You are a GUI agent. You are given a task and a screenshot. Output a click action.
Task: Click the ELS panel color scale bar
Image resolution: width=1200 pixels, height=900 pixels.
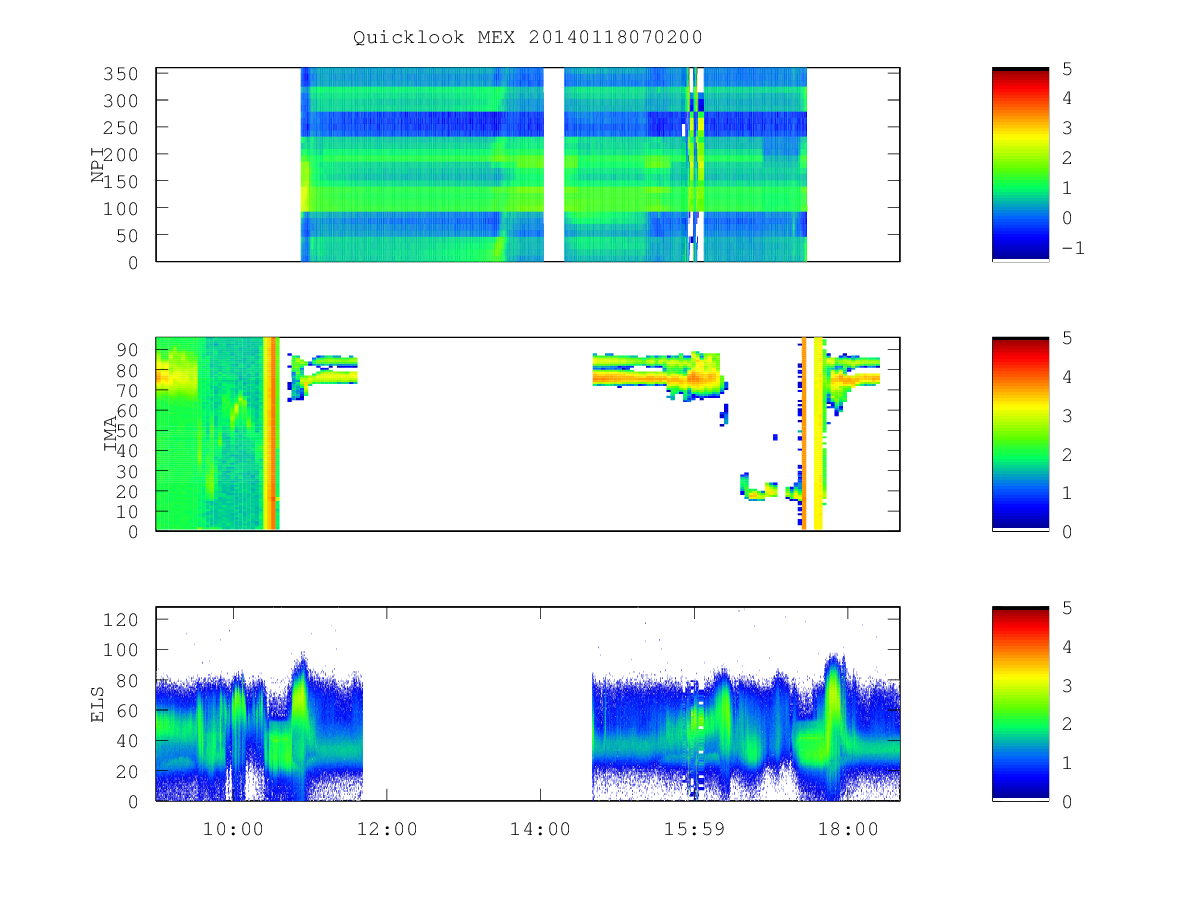[x=1020, y=704]
